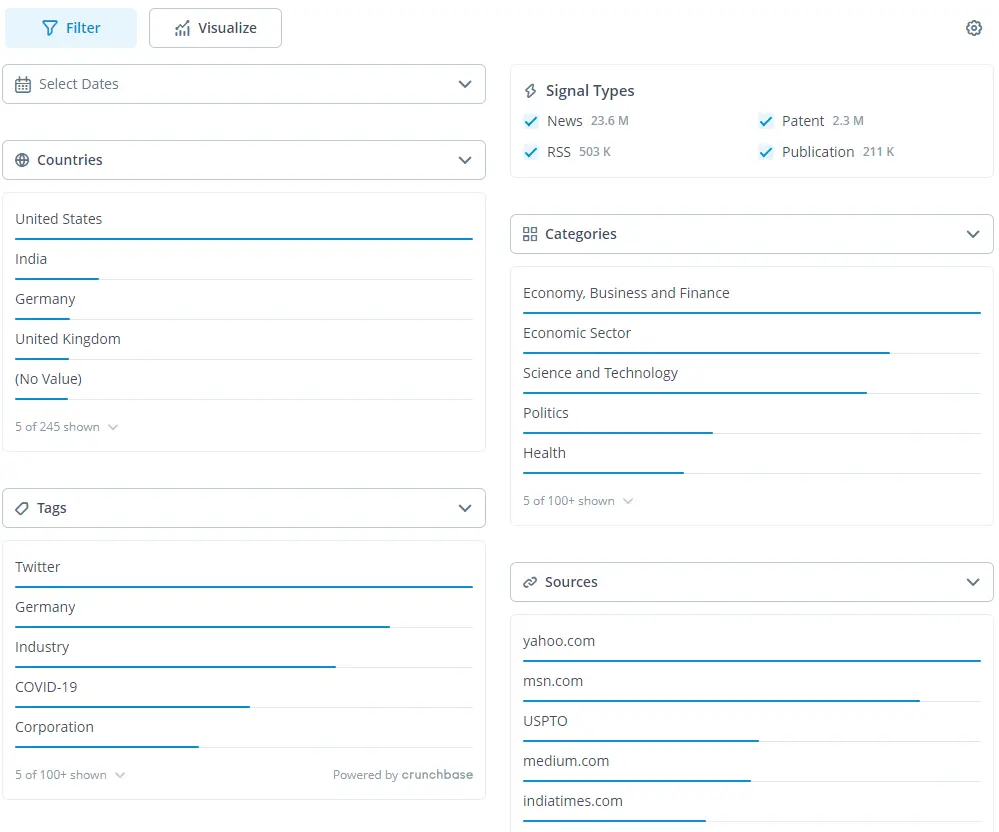This screenshot has width=999, height=832.
Task: Expand the Countries dropdown chevron
Action: pyautogui.click(x=465, y=160)
